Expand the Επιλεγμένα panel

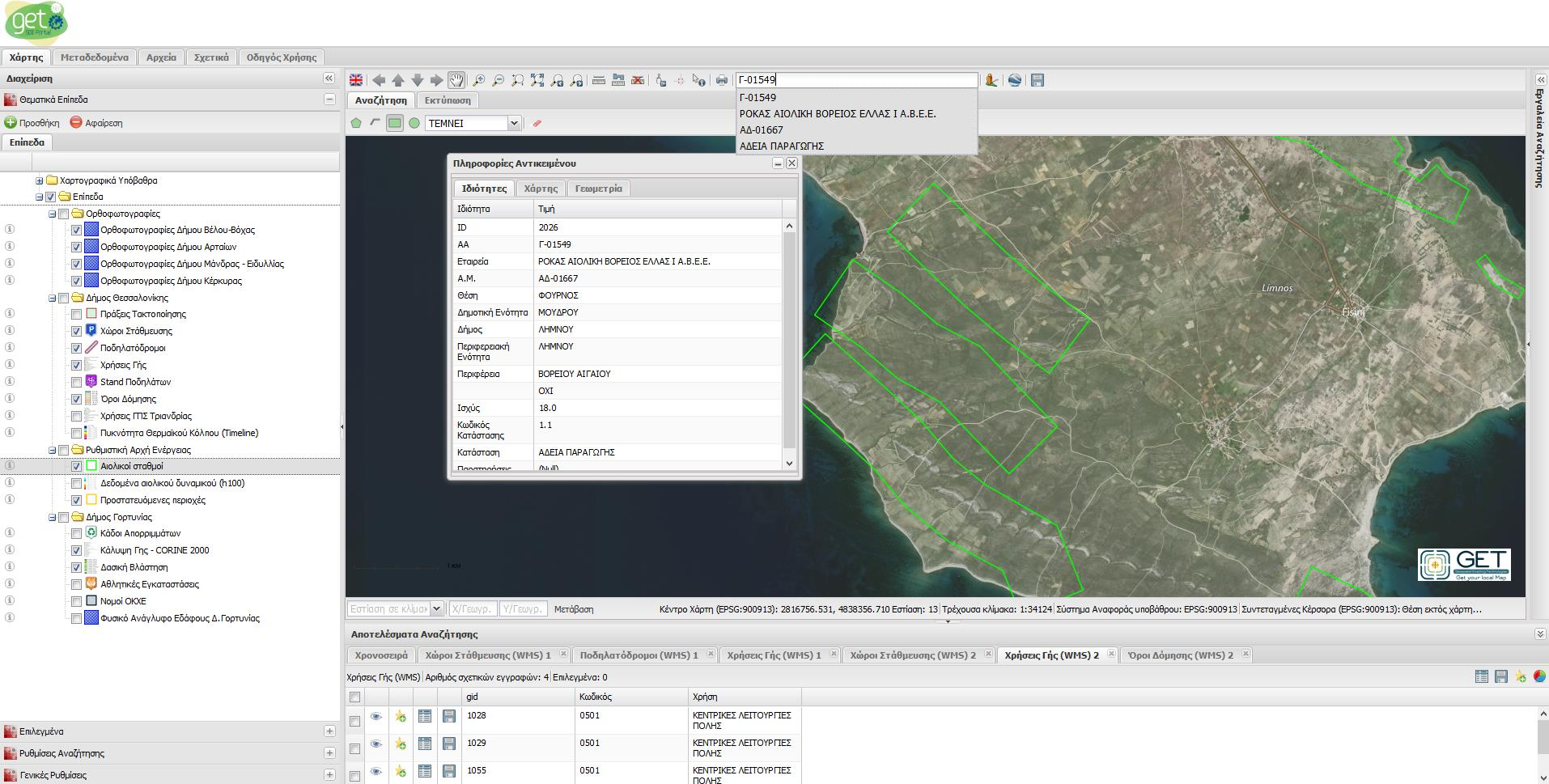[x=329, y=731]
